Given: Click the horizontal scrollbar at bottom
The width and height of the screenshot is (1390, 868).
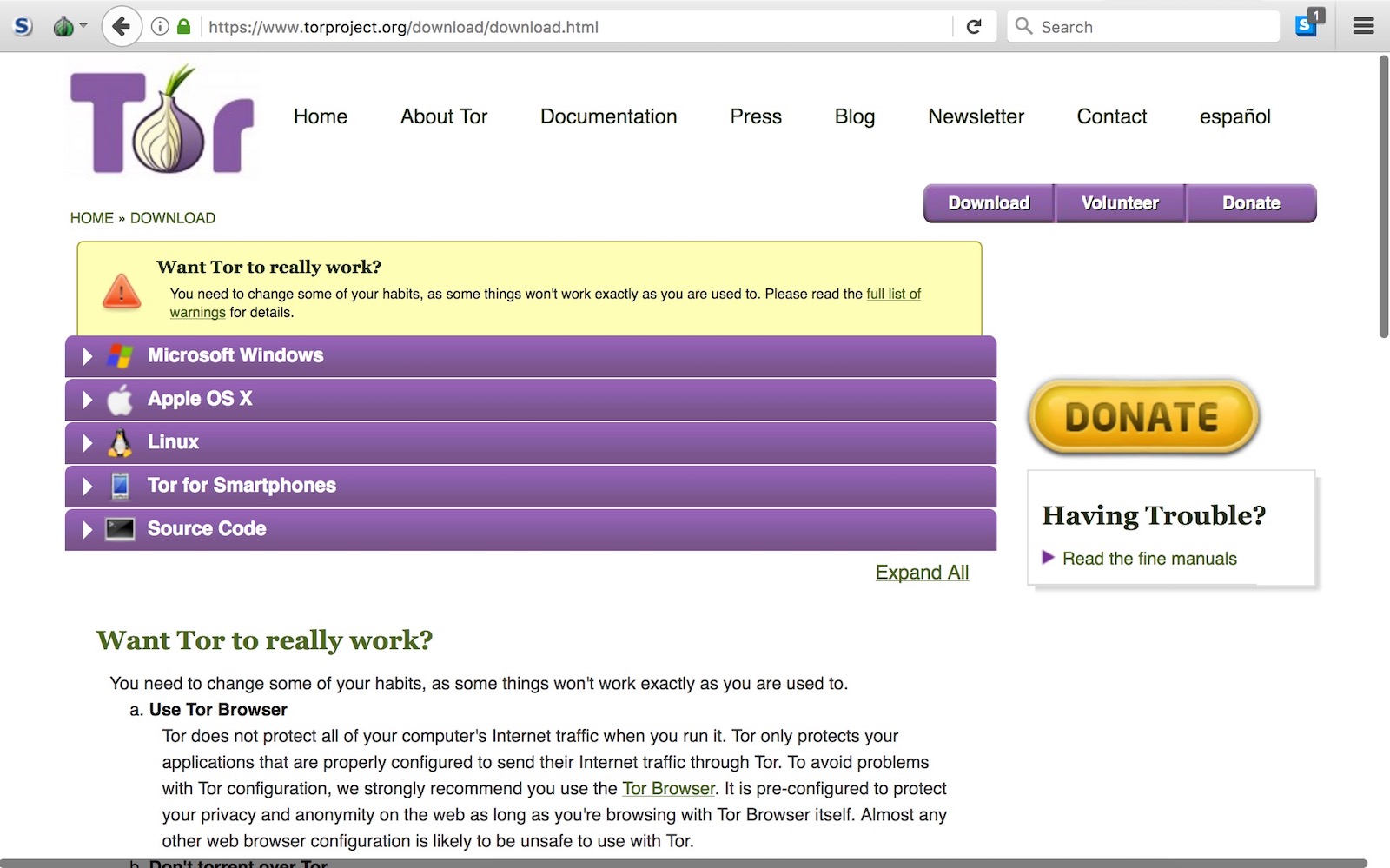Looking at the screenshot, I should point(684,863).
